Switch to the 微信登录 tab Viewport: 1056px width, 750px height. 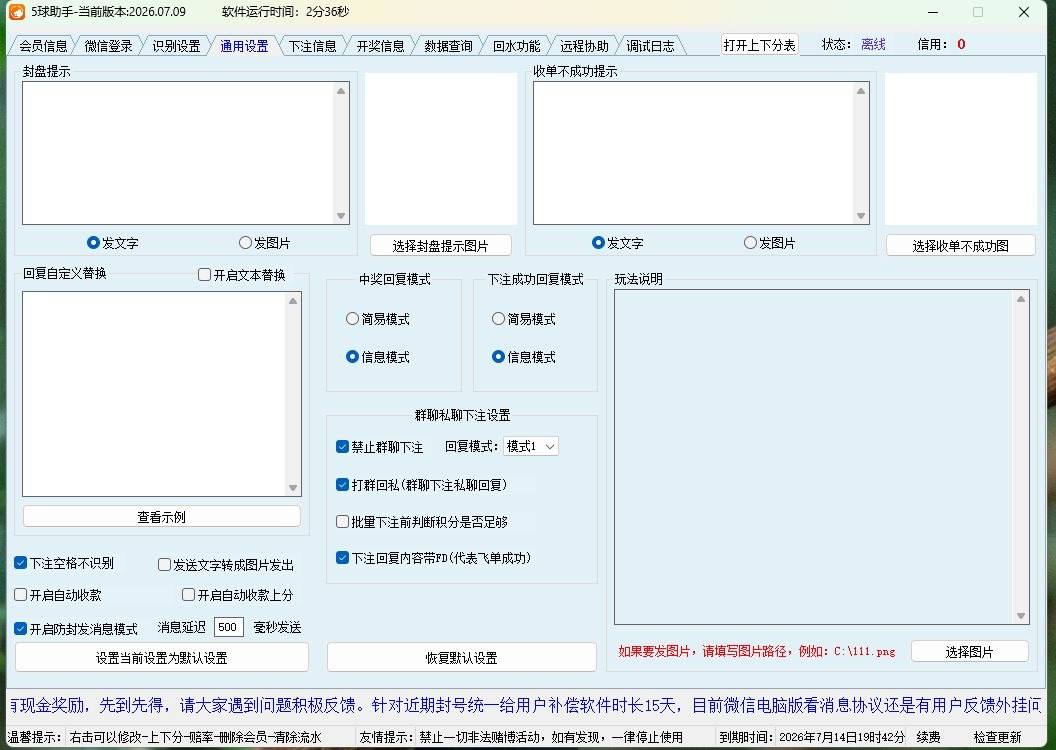coord(108,46)
